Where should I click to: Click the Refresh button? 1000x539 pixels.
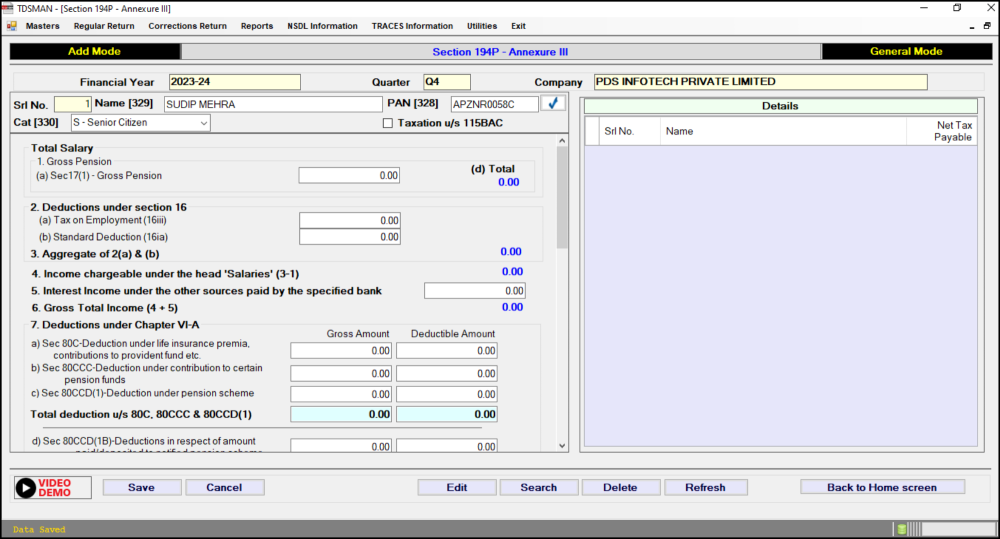point(705,487)
